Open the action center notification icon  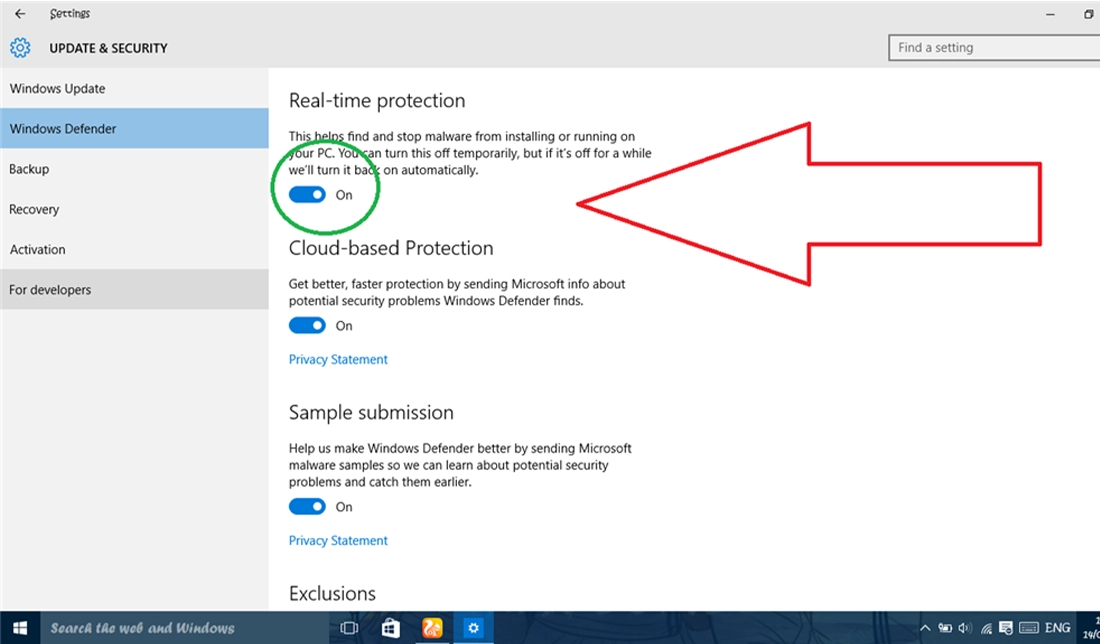(1007, 628)
